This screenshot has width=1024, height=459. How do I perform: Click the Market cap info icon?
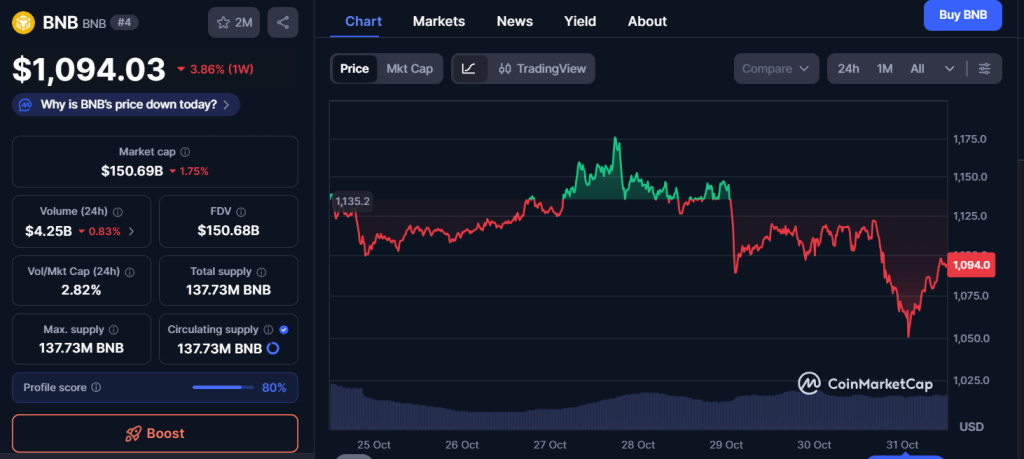(x=185, y=152)
